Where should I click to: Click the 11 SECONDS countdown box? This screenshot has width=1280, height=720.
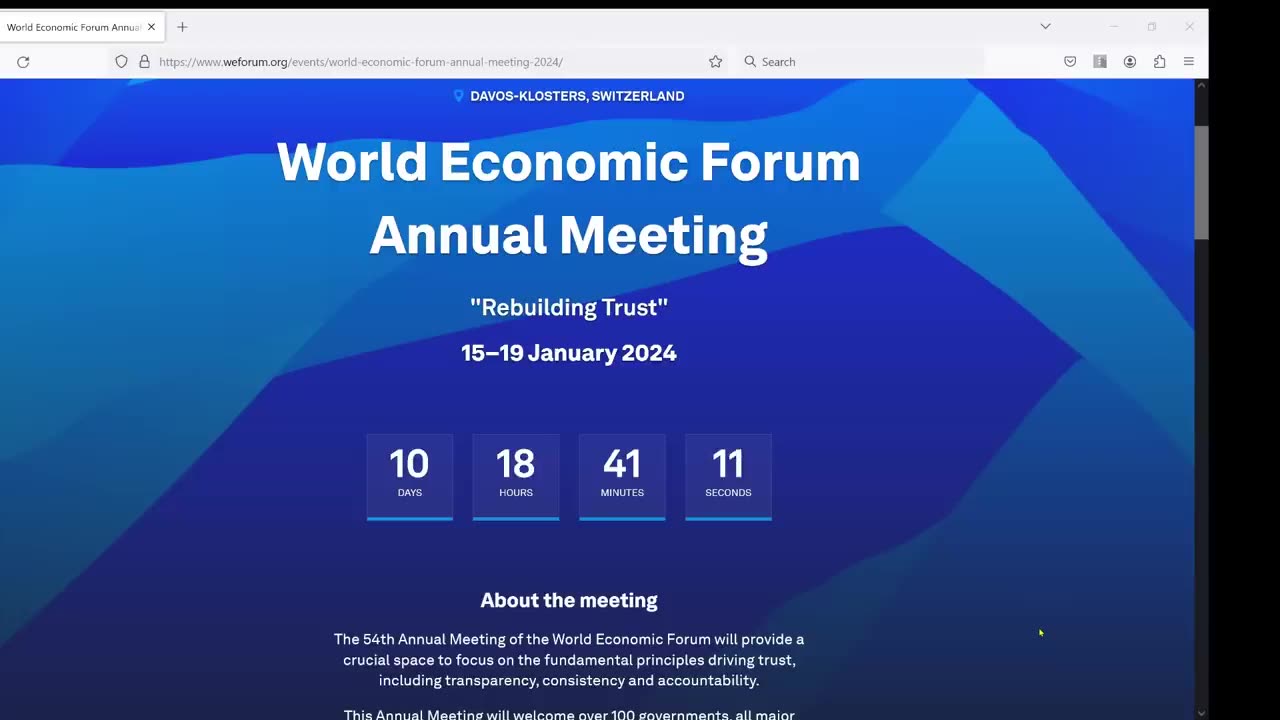tap(728, 477)
